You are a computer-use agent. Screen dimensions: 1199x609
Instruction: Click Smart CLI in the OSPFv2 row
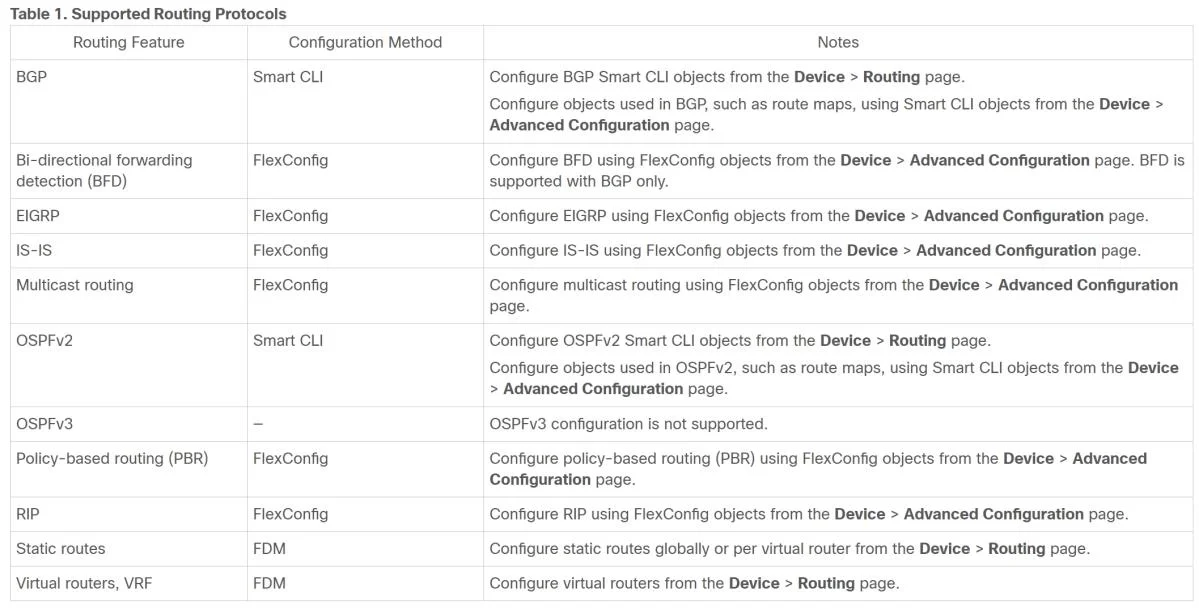tap(288, 340)
